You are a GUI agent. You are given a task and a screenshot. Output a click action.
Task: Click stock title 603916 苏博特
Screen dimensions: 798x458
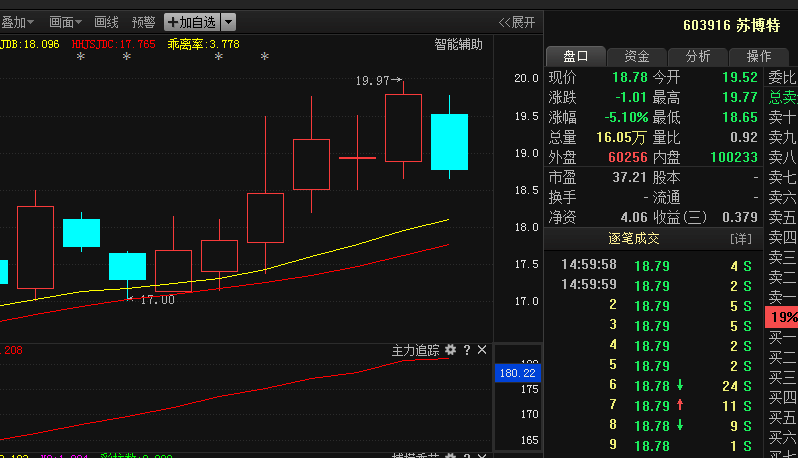click(731, 25)
